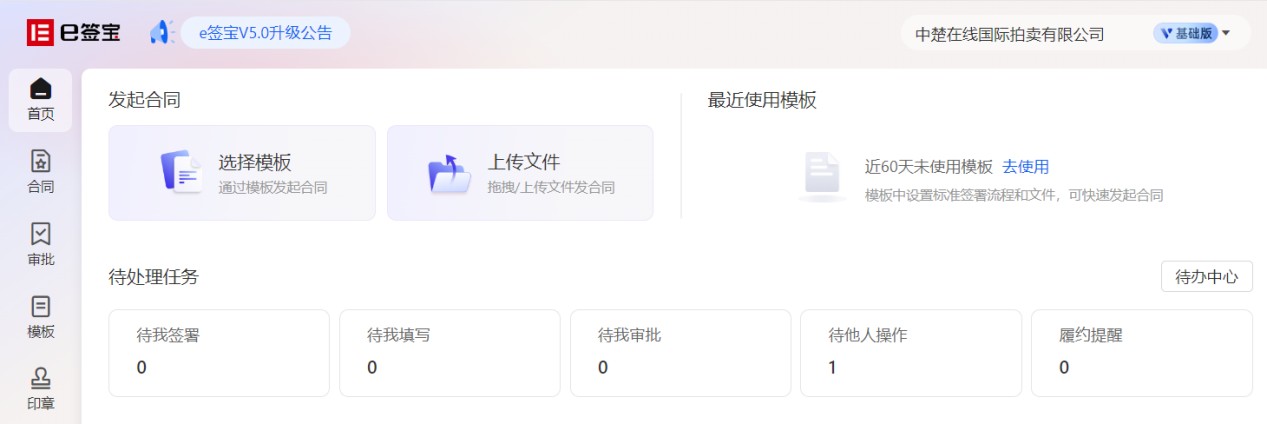
Task: Follow the 去使用 link
Action: (1025, 167)
